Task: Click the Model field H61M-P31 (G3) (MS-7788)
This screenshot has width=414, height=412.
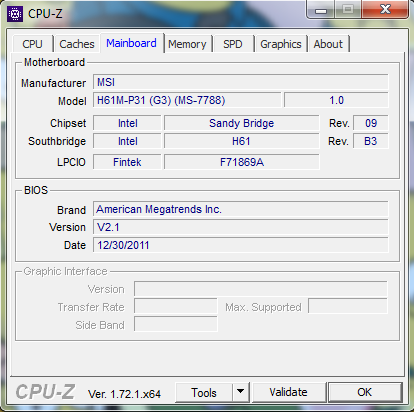Action: tap(187, 100)
